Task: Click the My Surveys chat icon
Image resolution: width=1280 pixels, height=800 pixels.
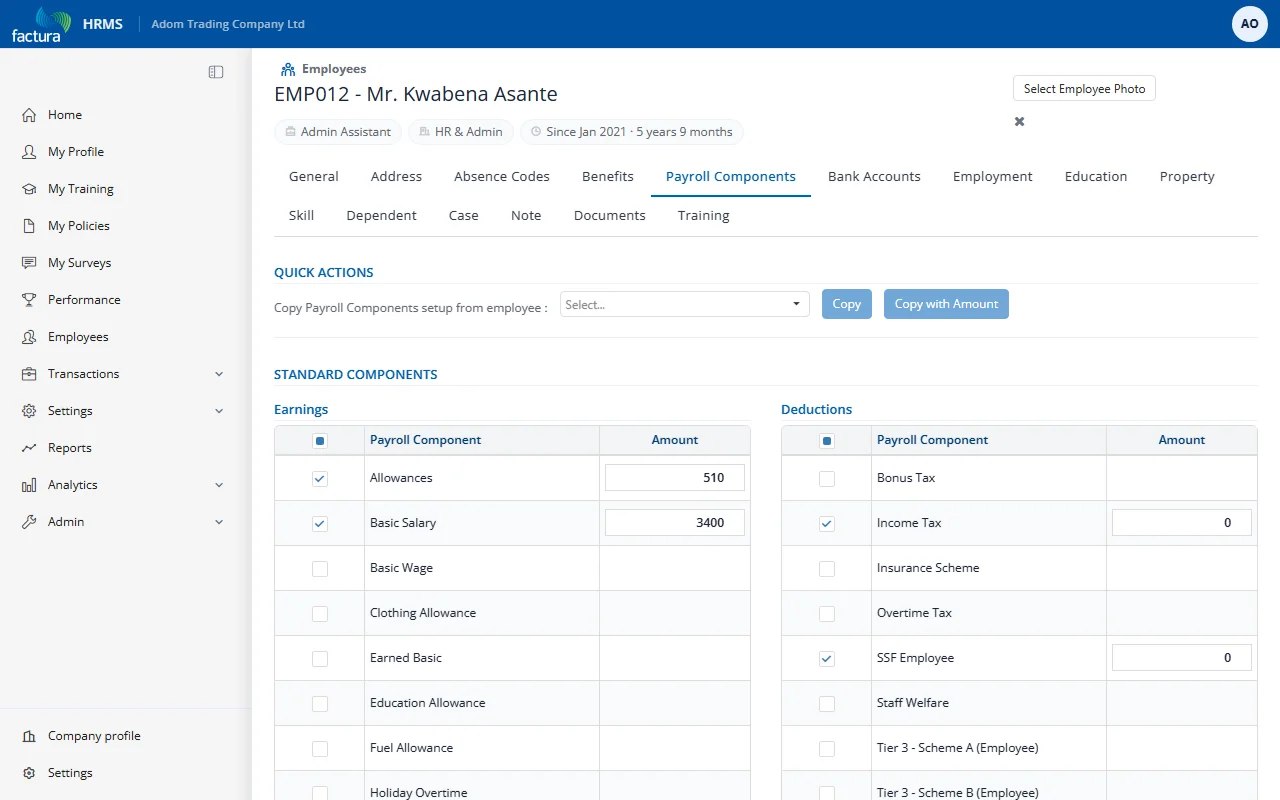Action: click(x=29, y=263)
